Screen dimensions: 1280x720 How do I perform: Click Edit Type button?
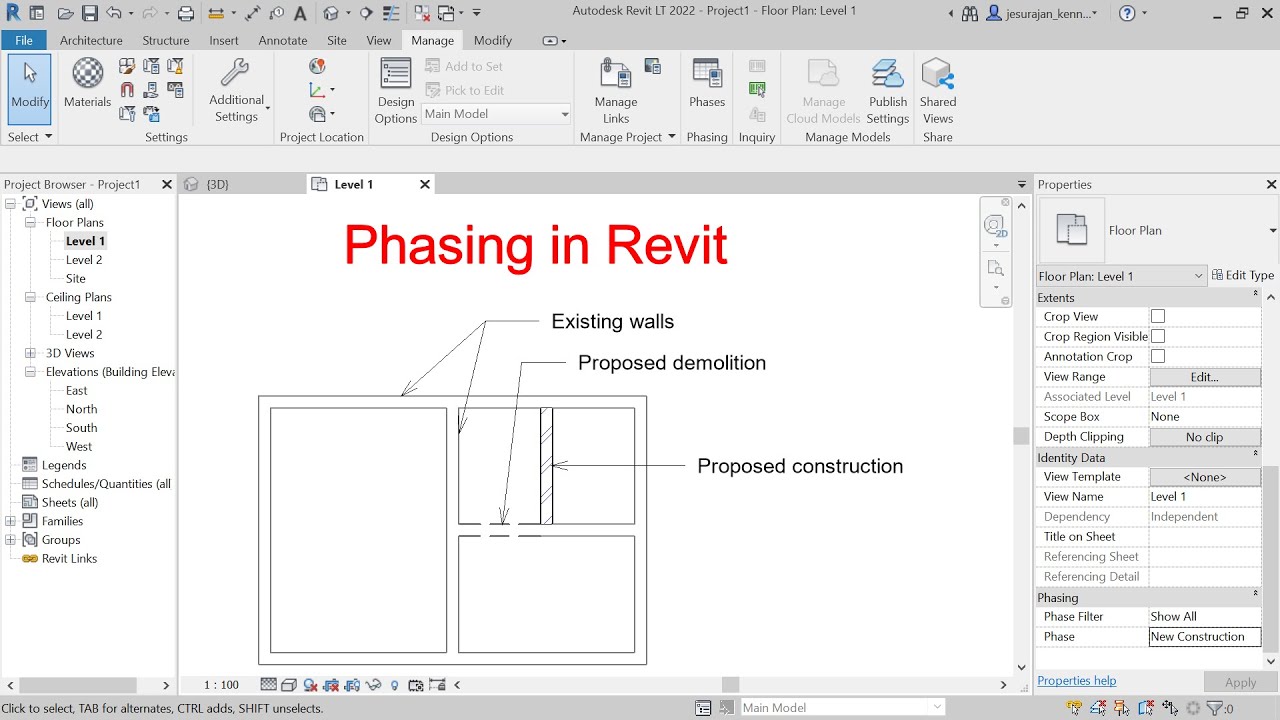1243,275
